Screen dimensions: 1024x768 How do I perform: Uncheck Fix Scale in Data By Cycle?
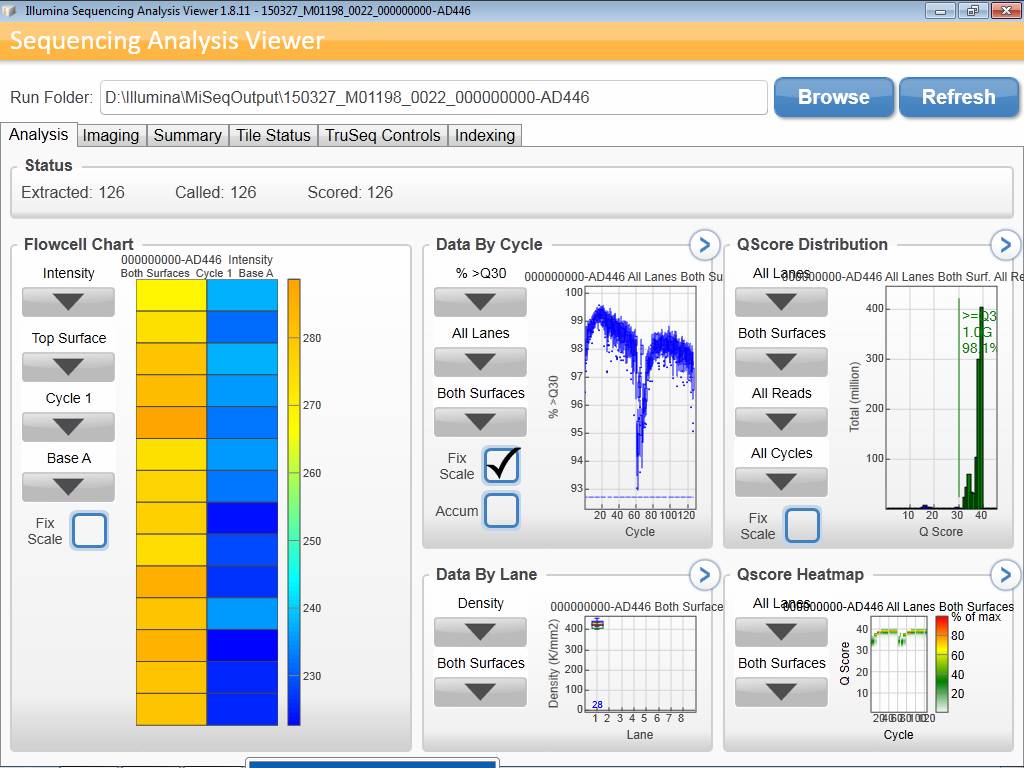click(501, 465)
